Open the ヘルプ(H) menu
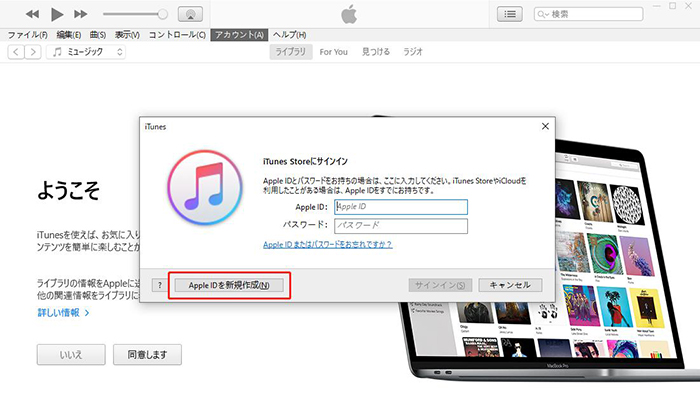The height and width of the screenshot is (420, 700). pos(290,35)
